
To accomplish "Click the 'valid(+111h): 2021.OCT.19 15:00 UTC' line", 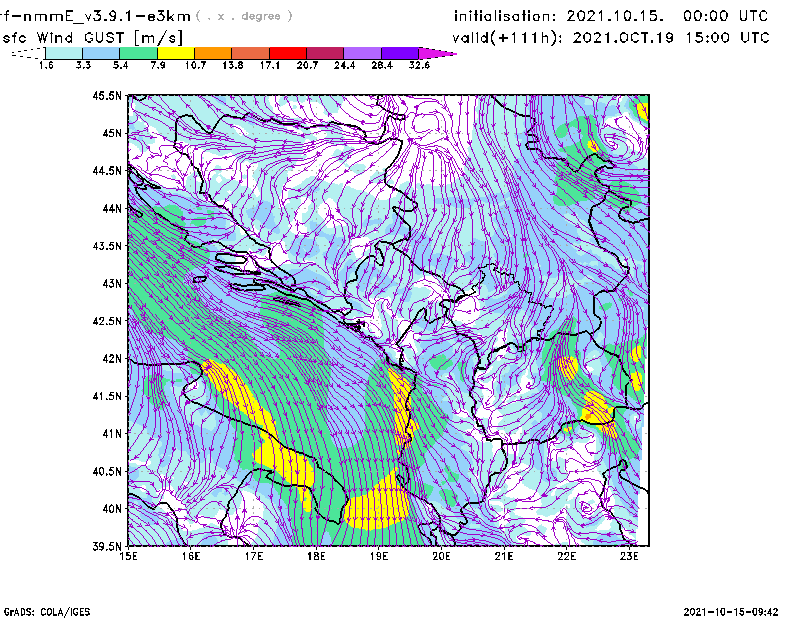I will (x=611, y=38).
